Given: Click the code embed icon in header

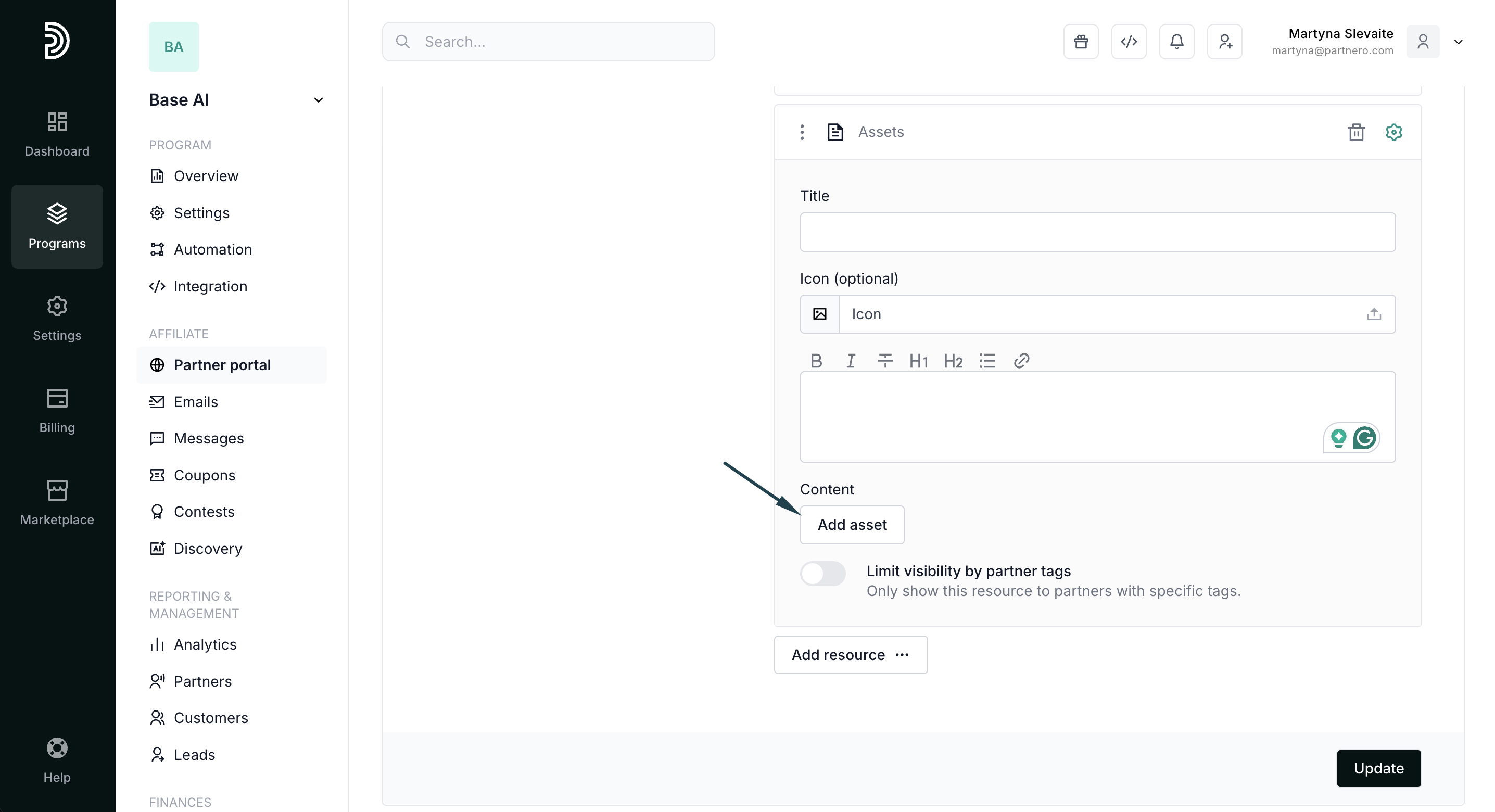Looking at the screenshot, I should click(1128, 42).
